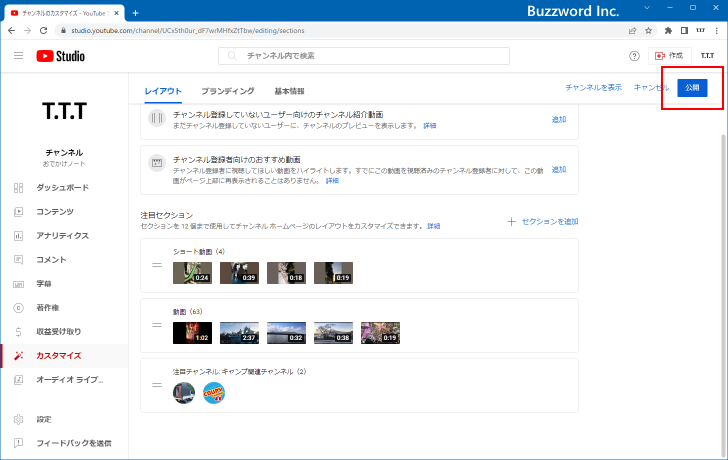Click 詳細 link under 注目セクション
728x460 pixels.
[434, 227]
